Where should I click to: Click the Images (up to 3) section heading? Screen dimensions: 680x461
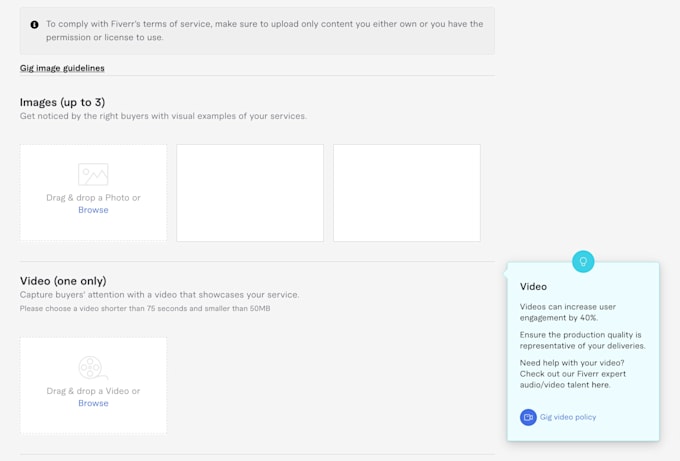tap(62, 102)
